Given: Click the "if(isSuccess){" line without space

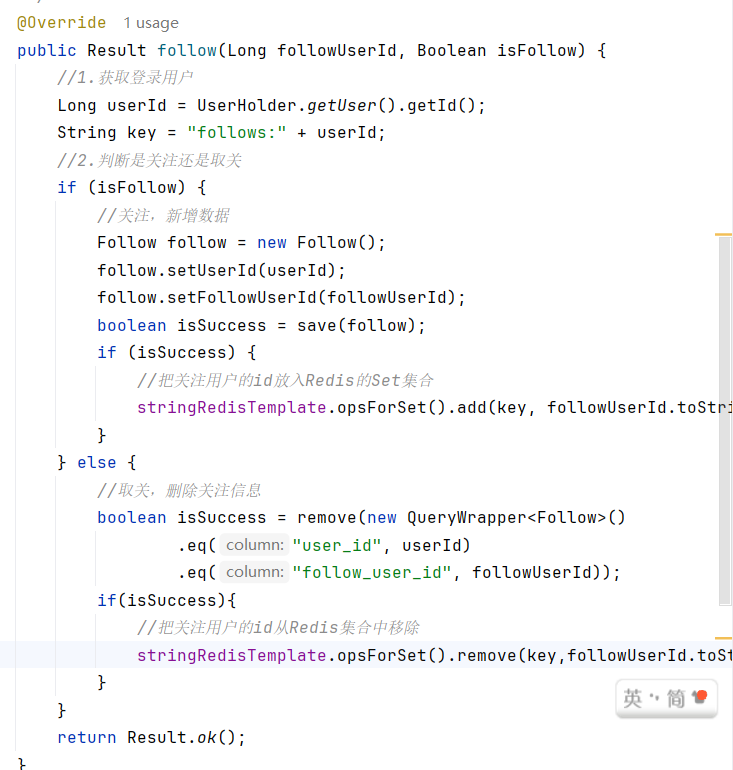Looking at the screenshot, I should [166, 600].
